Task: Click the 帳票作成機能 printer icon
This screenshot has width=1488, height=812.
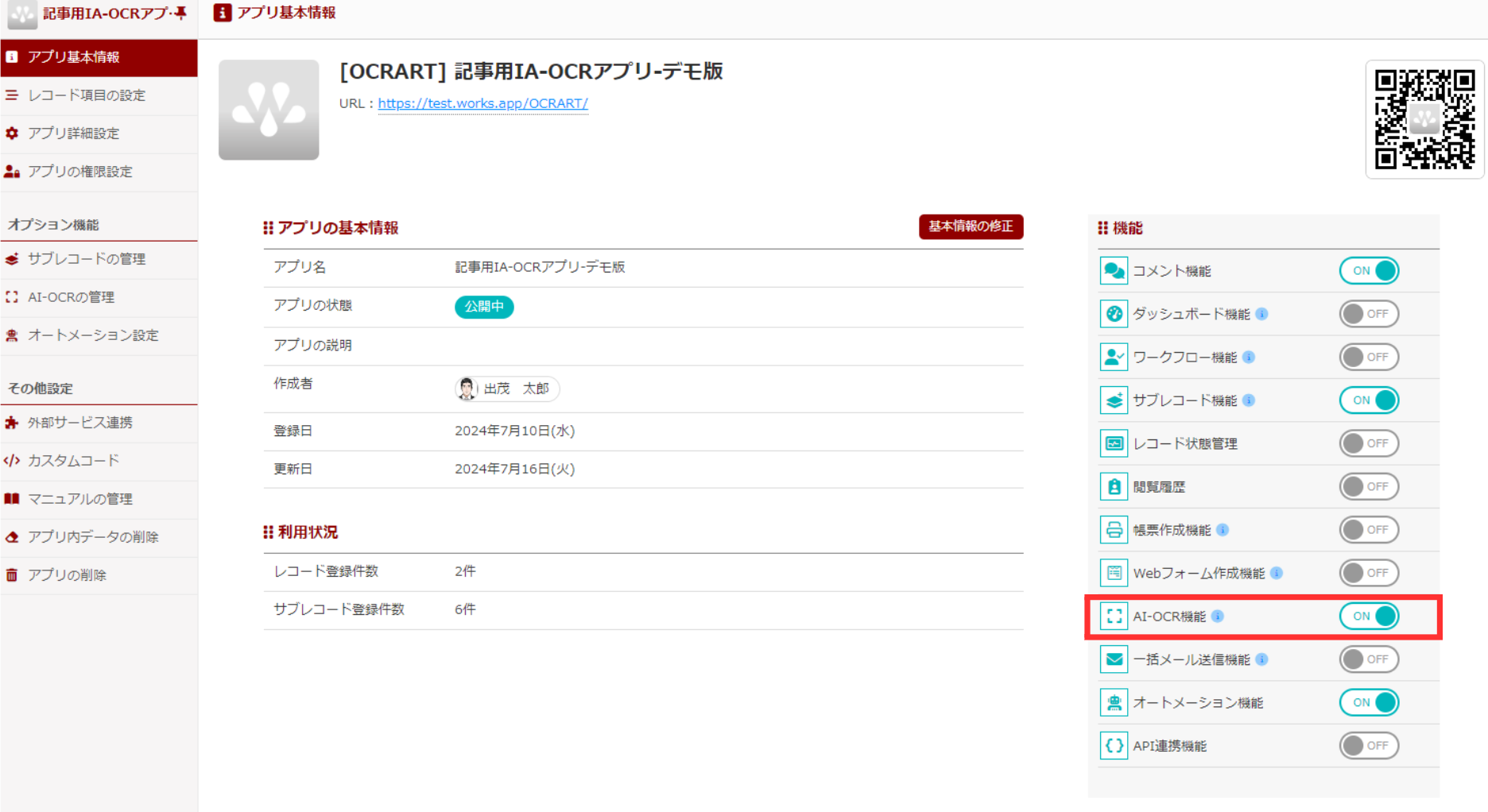Action: point(1114,530)
